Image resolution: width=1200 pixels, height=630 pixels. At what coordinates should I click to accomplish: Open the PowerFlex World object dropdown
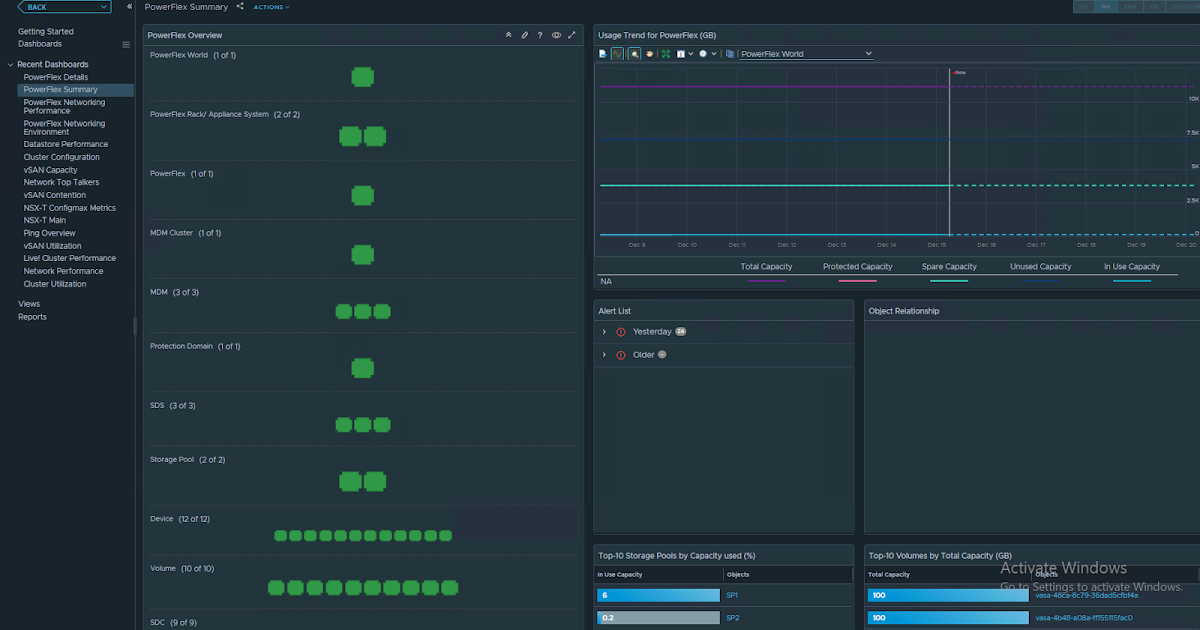click(x=806, y=54)
